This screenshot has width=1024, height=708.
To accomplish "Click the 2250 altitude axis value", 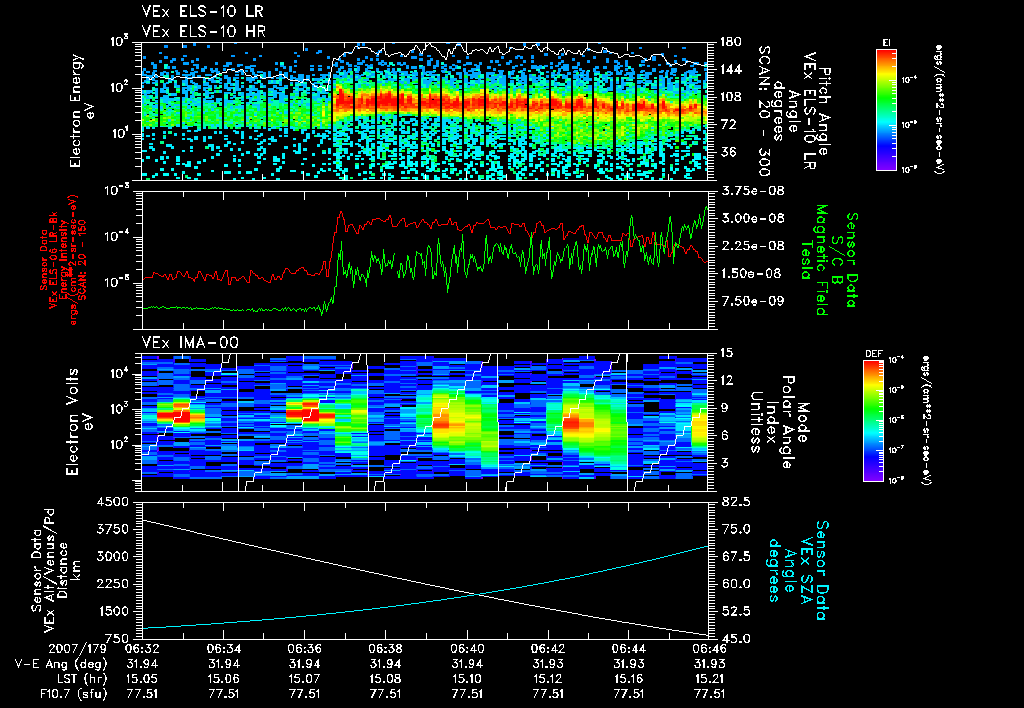I will 112,584.
